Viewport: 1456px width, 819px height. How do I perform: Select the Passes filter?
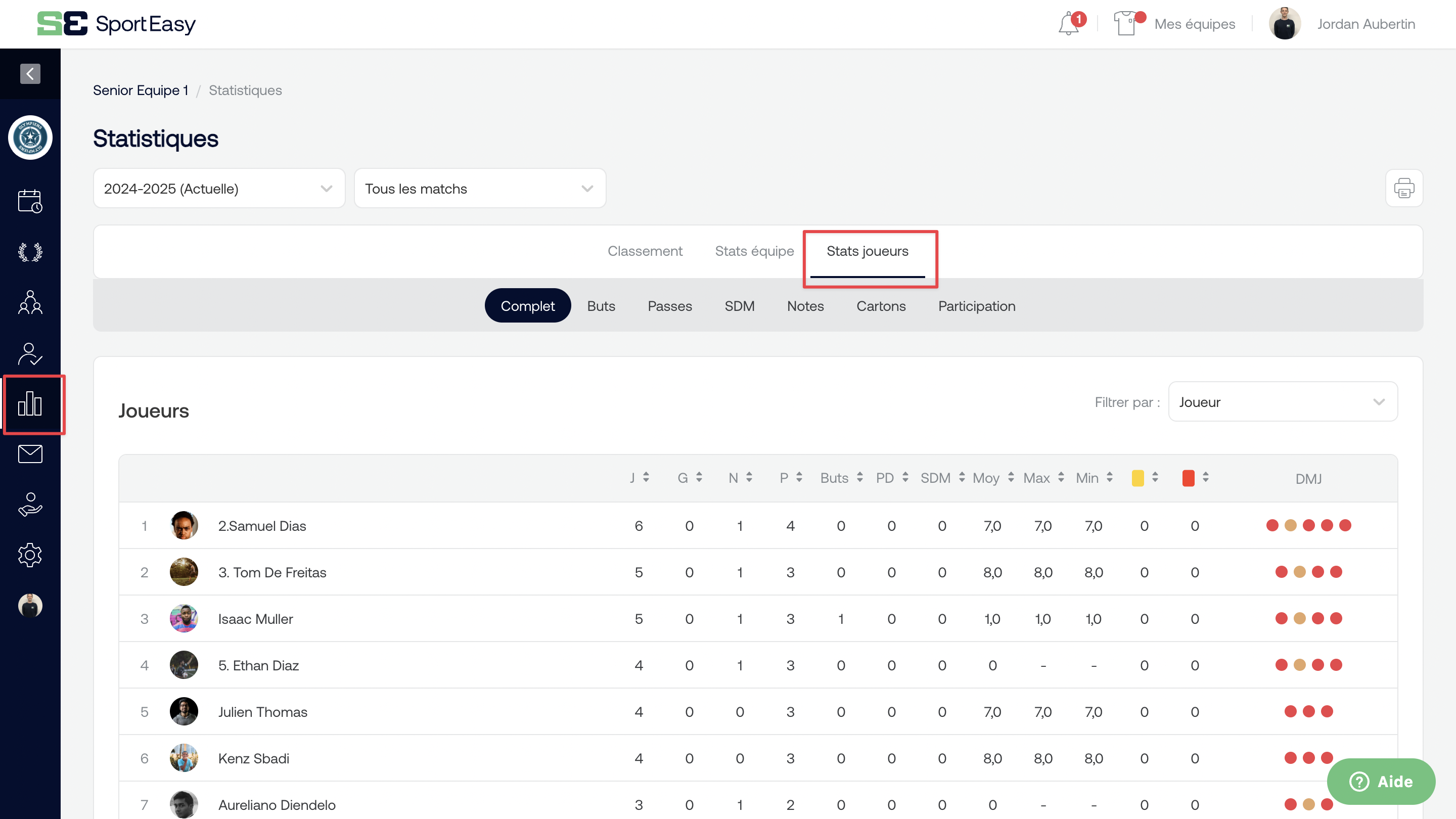tap(670, 306)
